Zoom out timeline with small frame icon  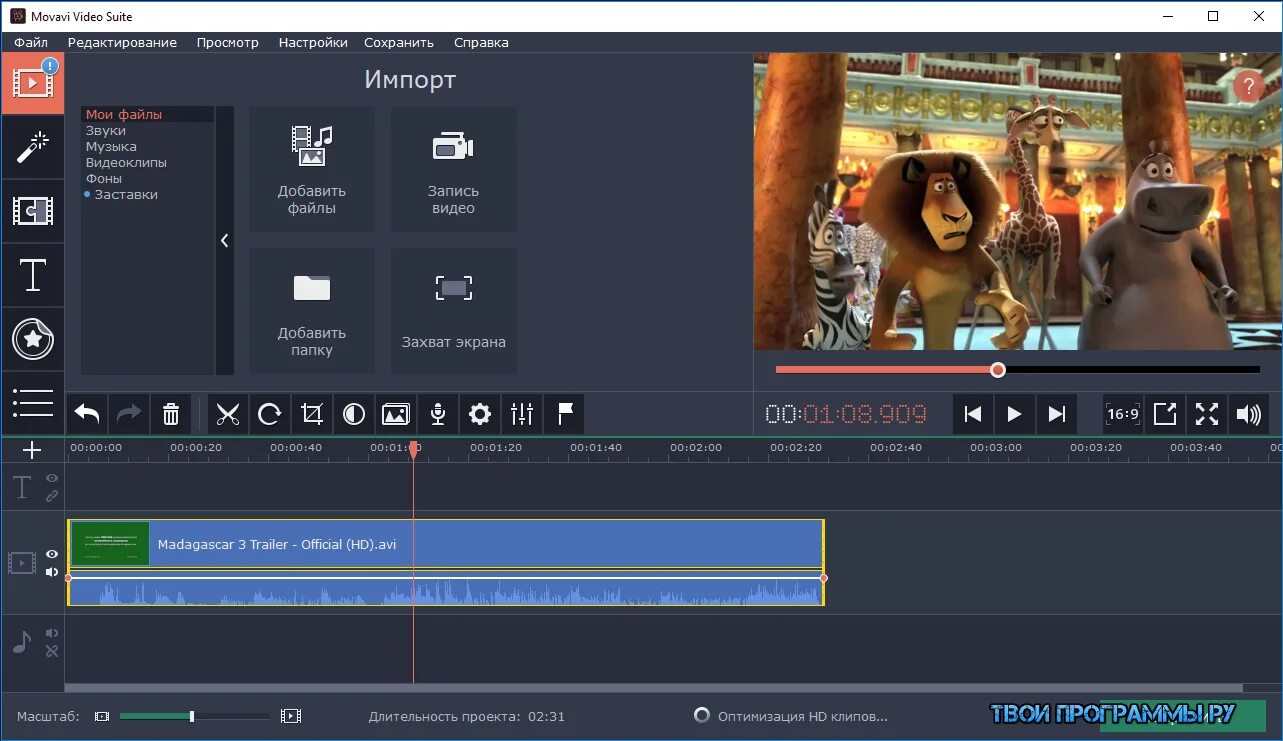click(102, 716)
